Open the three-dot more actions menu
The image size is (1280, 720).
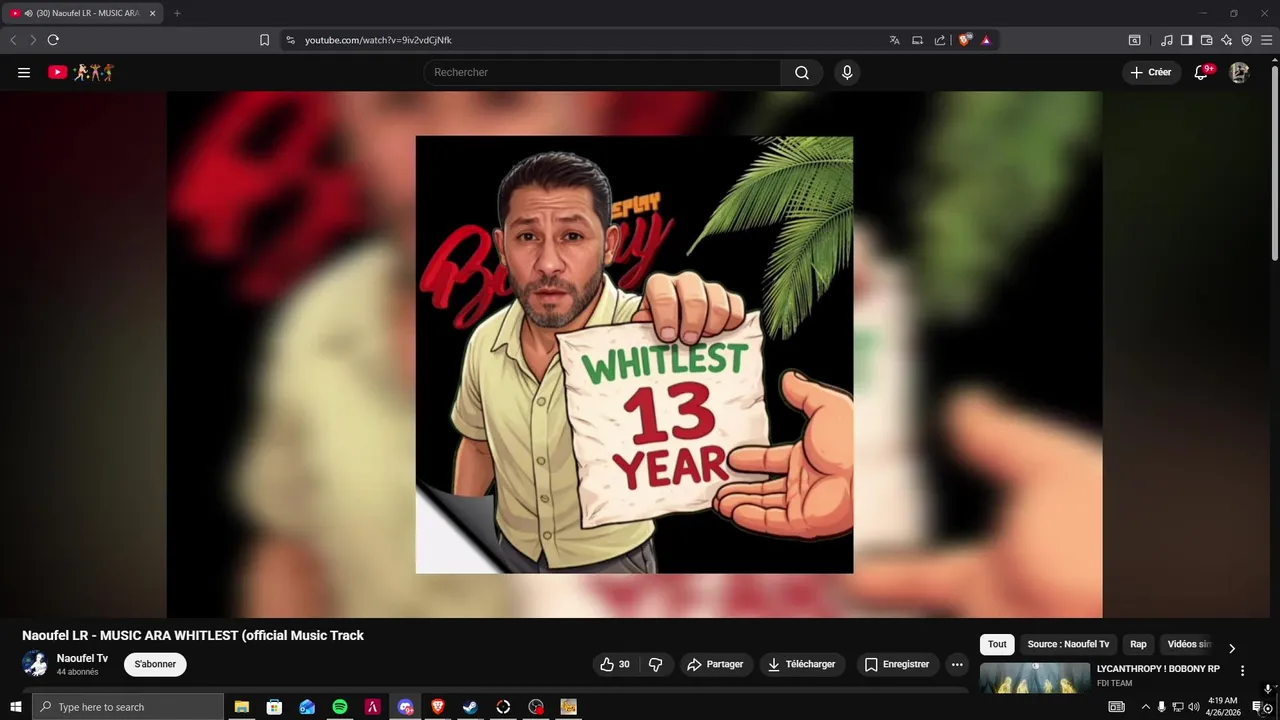click(957, 664)
